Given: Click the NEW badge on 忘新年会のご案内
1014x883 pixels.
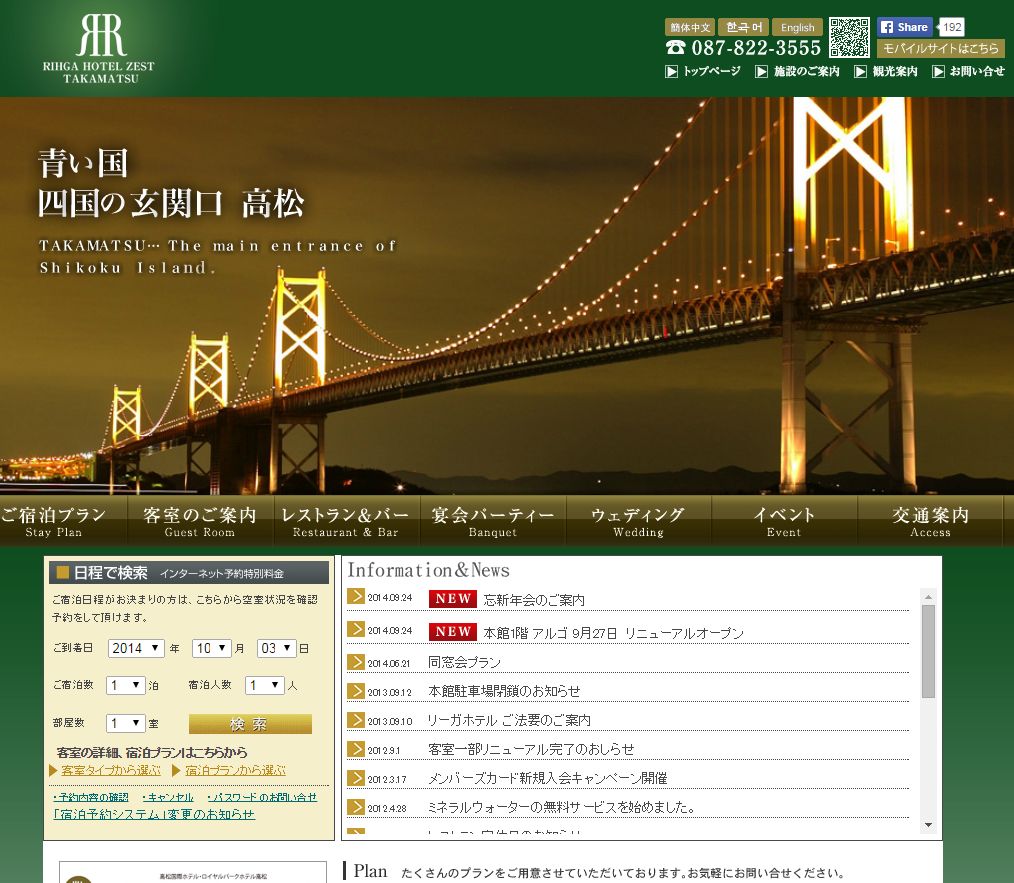Looking at the screenshot, I should point(453,599).
